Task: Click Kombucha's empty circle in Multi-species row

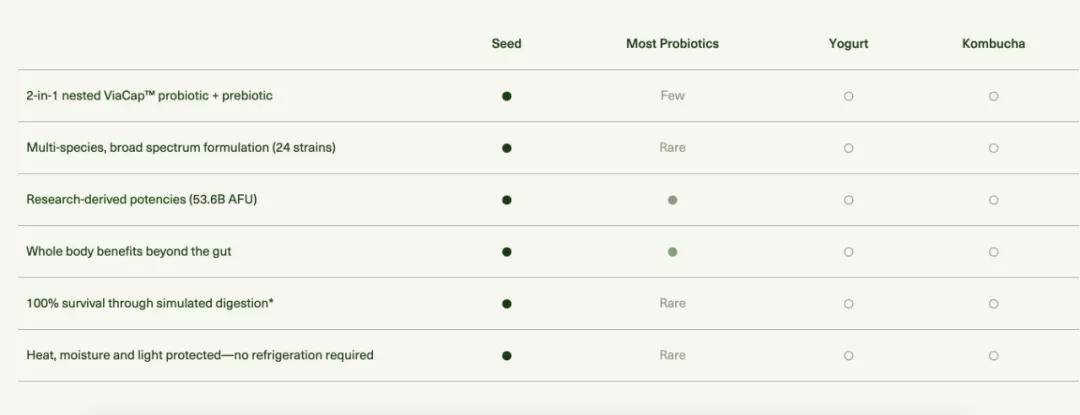Action: [993, 148]
